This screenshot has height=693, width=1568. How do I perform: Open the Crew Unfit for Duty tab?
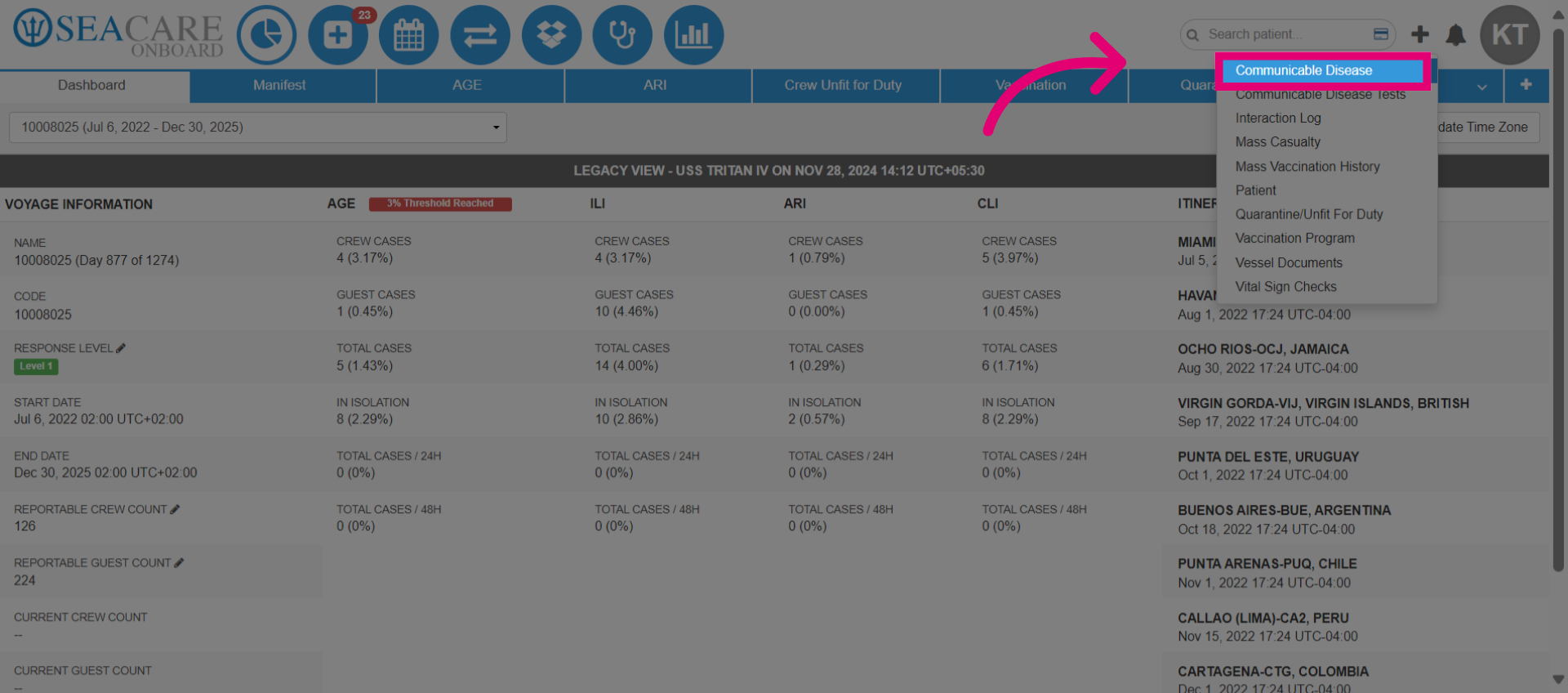(x=844, y=85)
